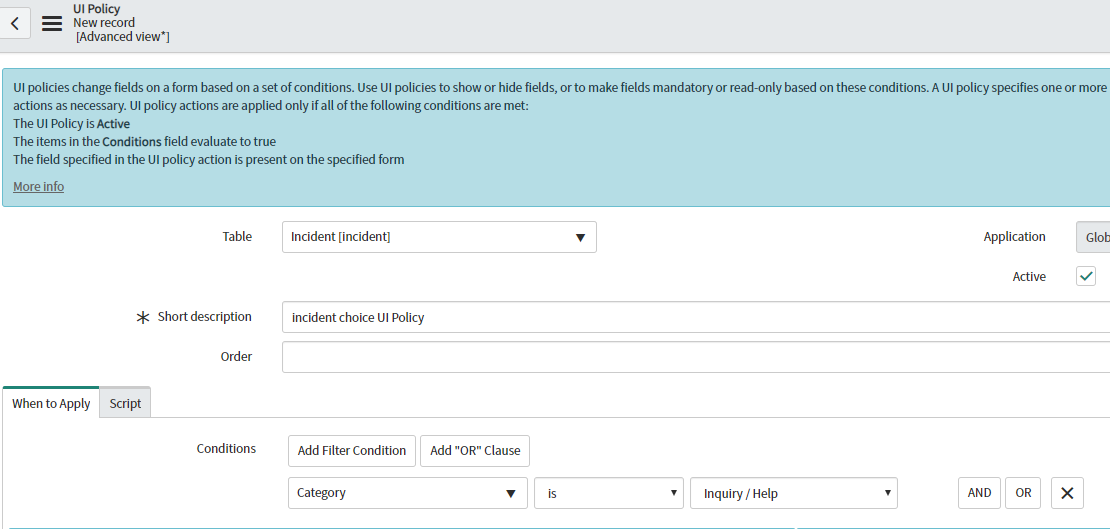Image resolution: width=1110 pixels, height=529 pixels.
Task: Click the OR condition button
Action: 1023,493
